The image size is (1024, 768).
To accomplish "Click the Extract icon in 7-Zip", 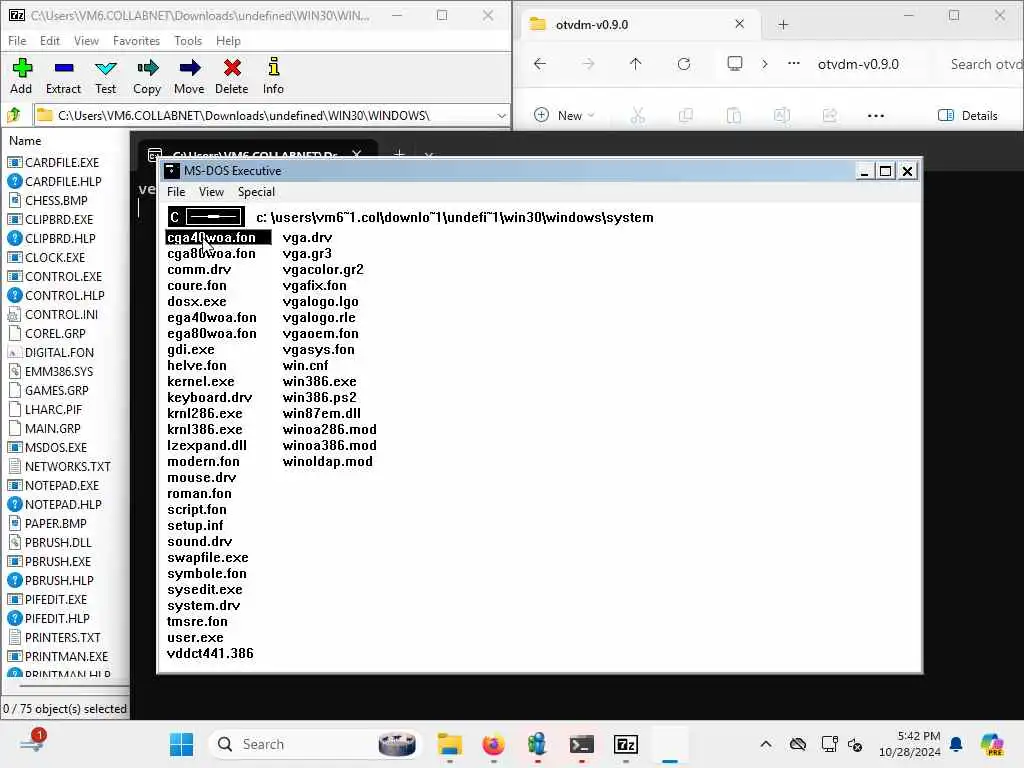I will coord(63,76).
